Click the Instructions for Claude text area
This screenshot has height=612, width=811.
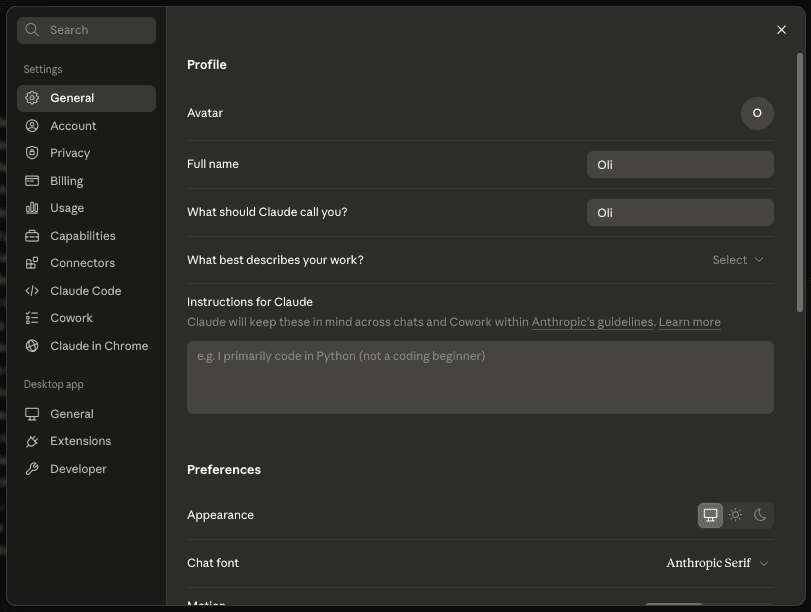pos(480,377)
